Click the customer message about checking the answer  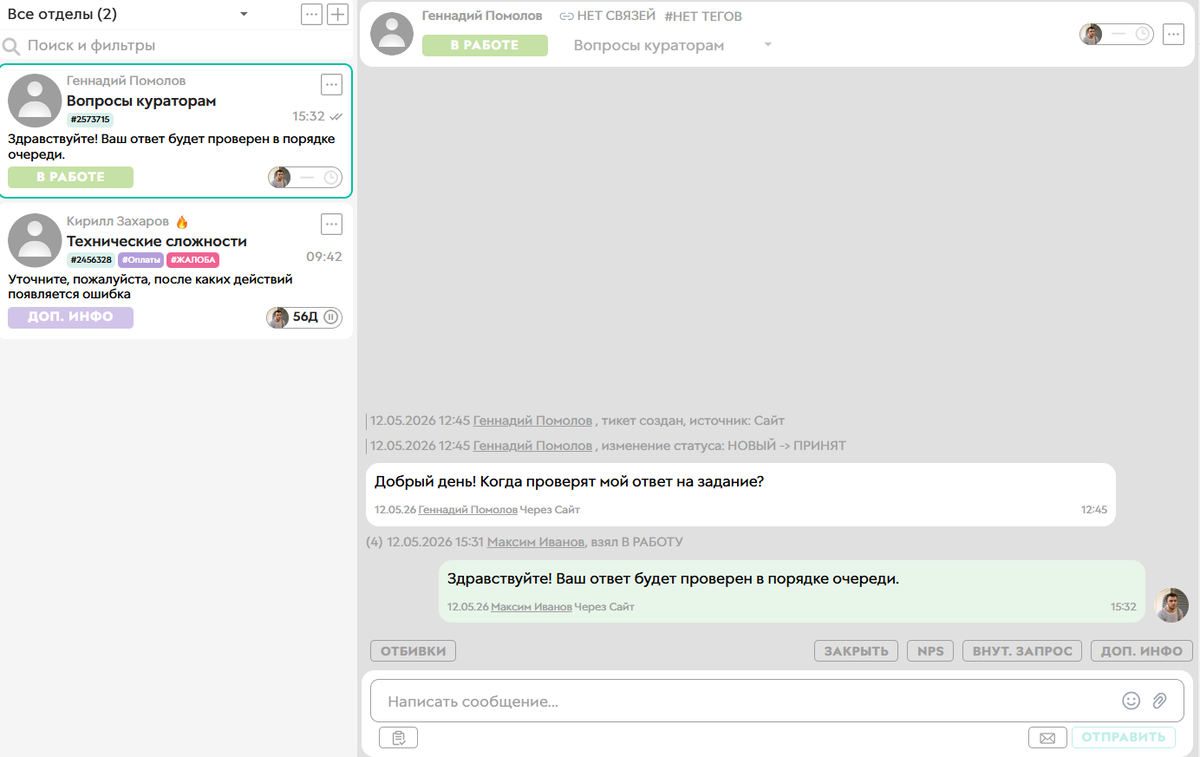(740, 494)
